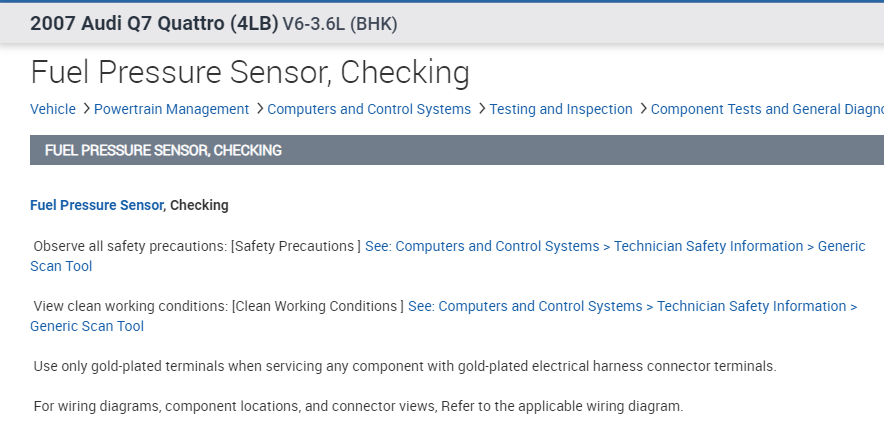This screenshot has width=884, height=433.
Task: Click the chevron just before Testing and Inspection
Action: [481, 109]
